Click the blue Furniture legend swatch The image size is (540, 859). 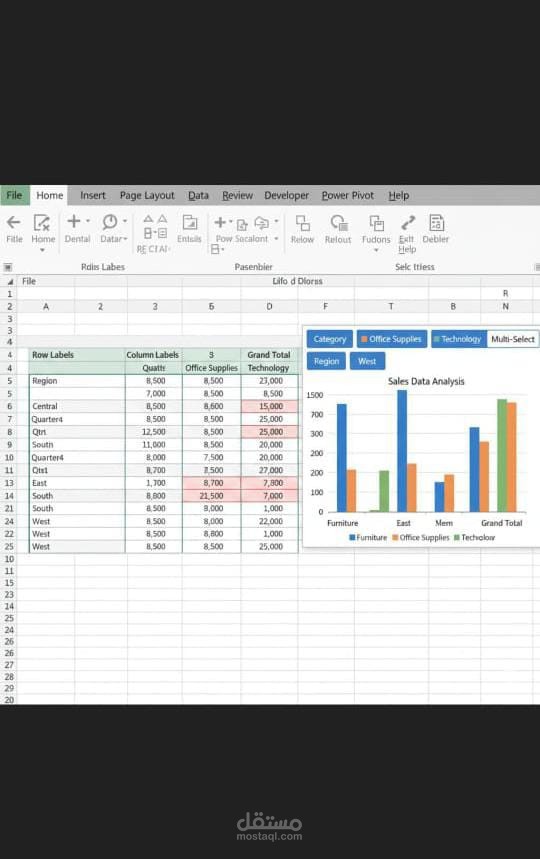[x=352, y=537]
